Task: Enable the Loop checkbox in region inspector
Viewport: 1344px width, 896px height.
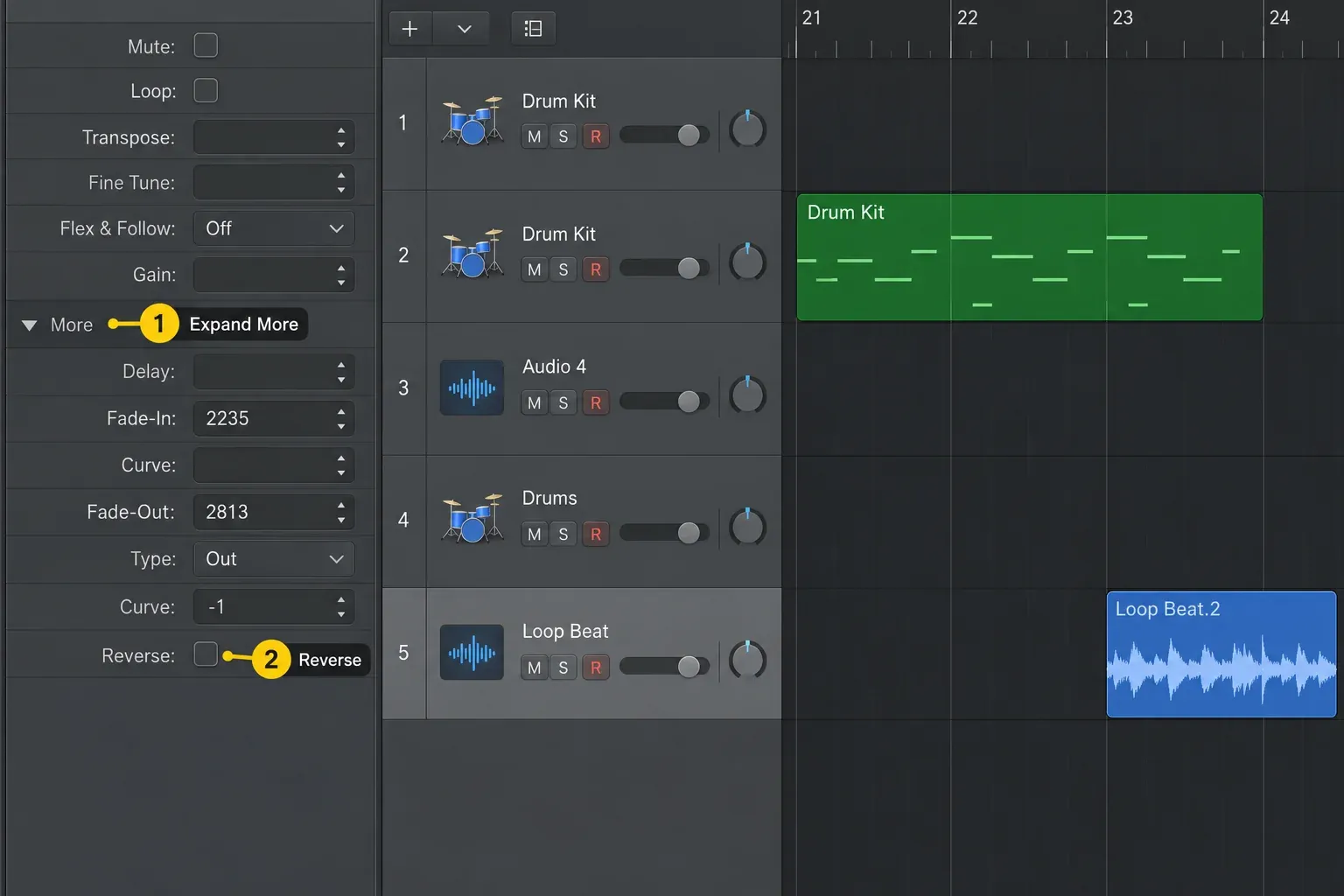Action: click(206, 90)
